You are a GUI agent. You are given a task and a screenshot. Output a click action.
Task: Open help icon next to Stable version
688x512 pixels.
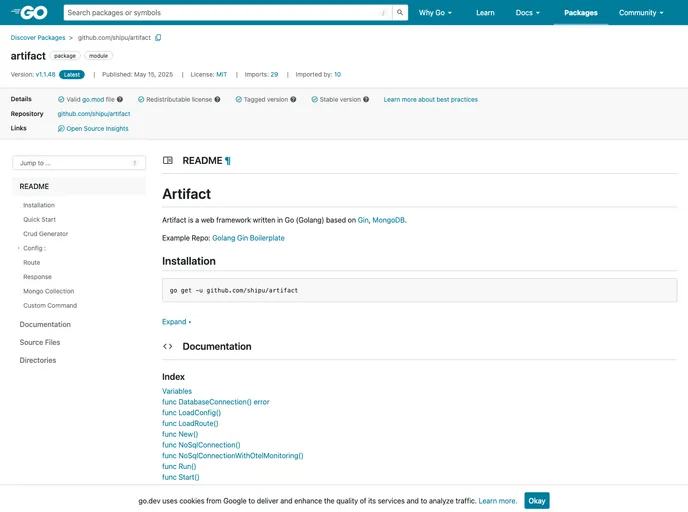(366, 100)
